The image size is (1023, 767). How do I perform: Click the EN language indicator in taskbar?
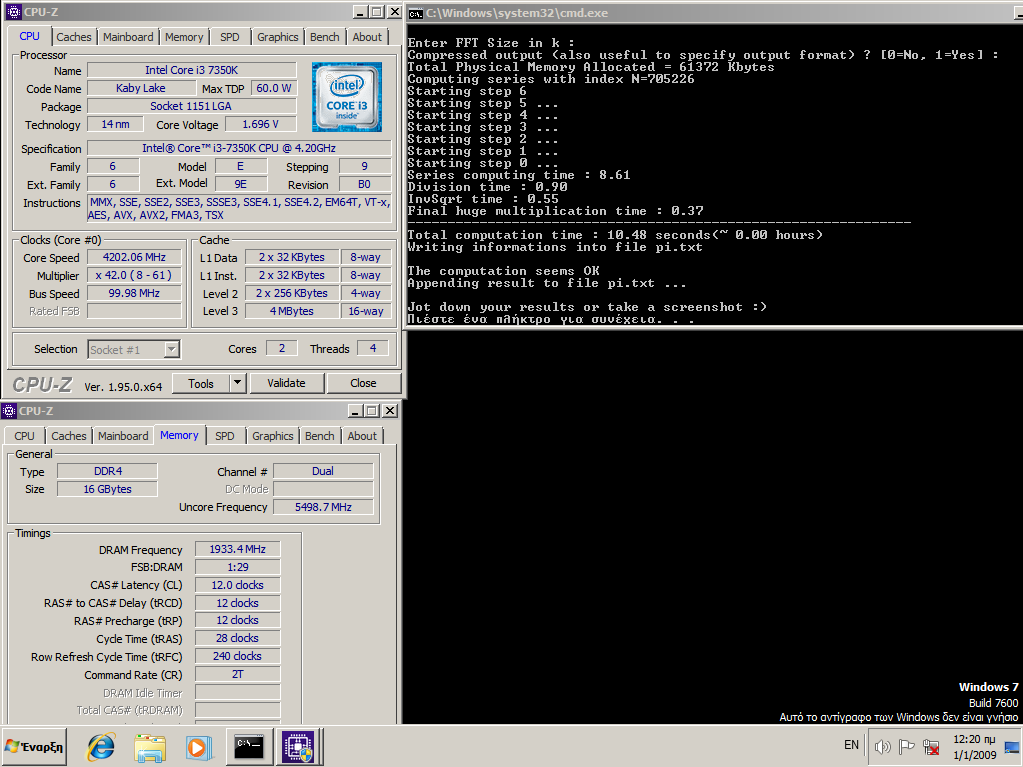pos(851,745)
